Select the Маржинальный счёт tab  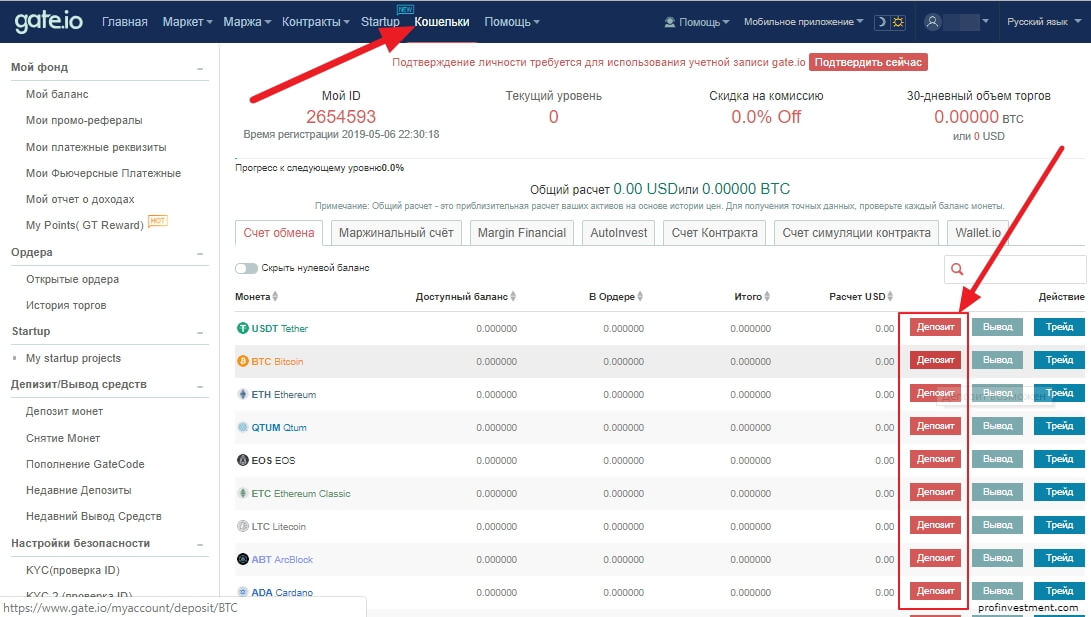coord(396,233)
